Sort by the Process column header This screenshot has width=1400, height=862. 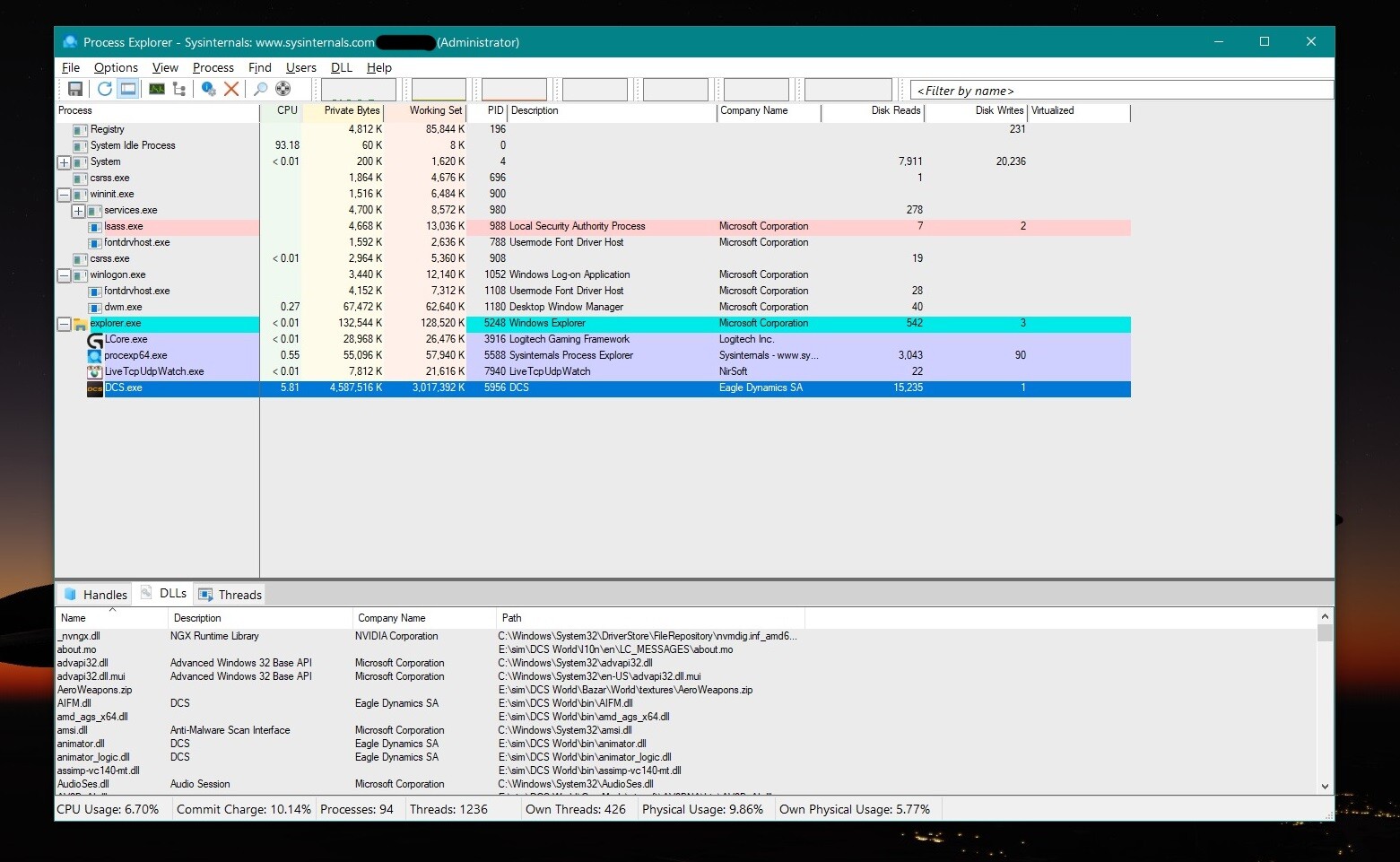coord(157,110)
